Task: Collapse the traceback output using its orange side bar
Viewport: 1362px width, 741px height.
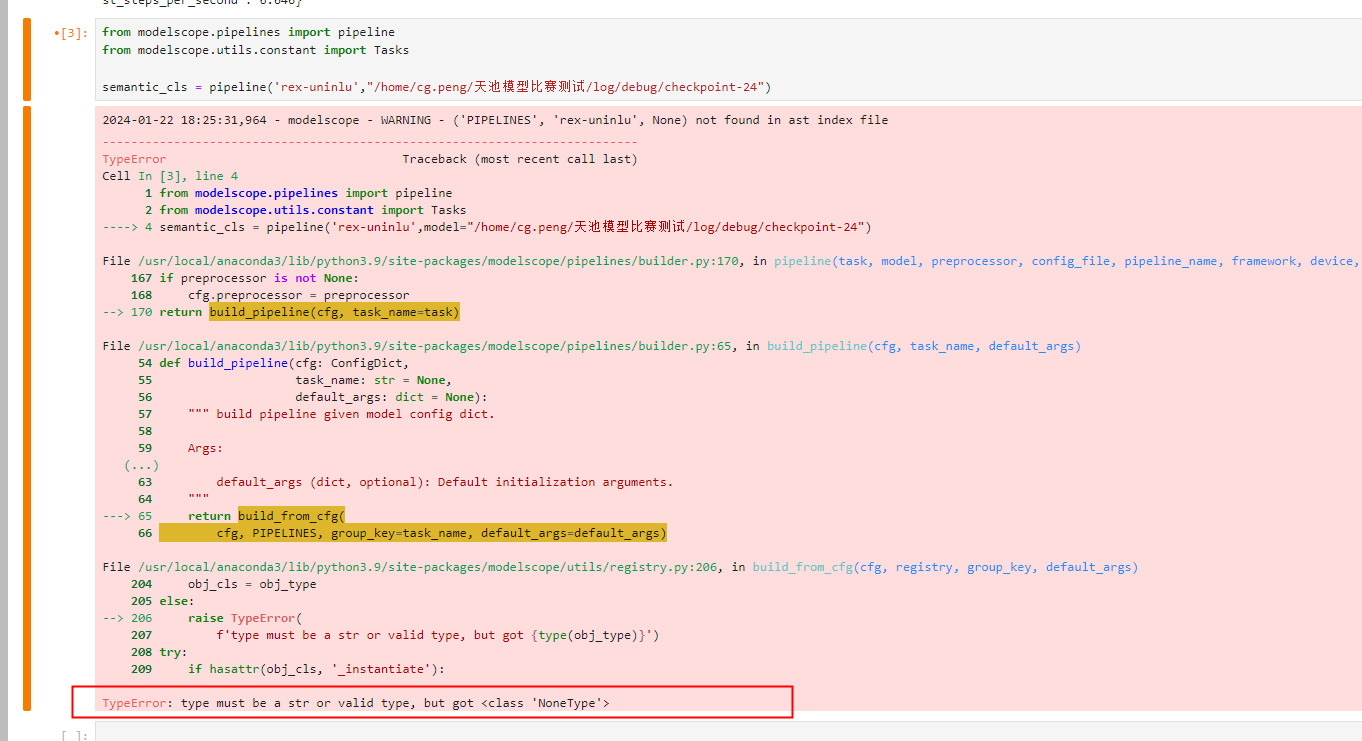Action: click(x=27, y=408)
